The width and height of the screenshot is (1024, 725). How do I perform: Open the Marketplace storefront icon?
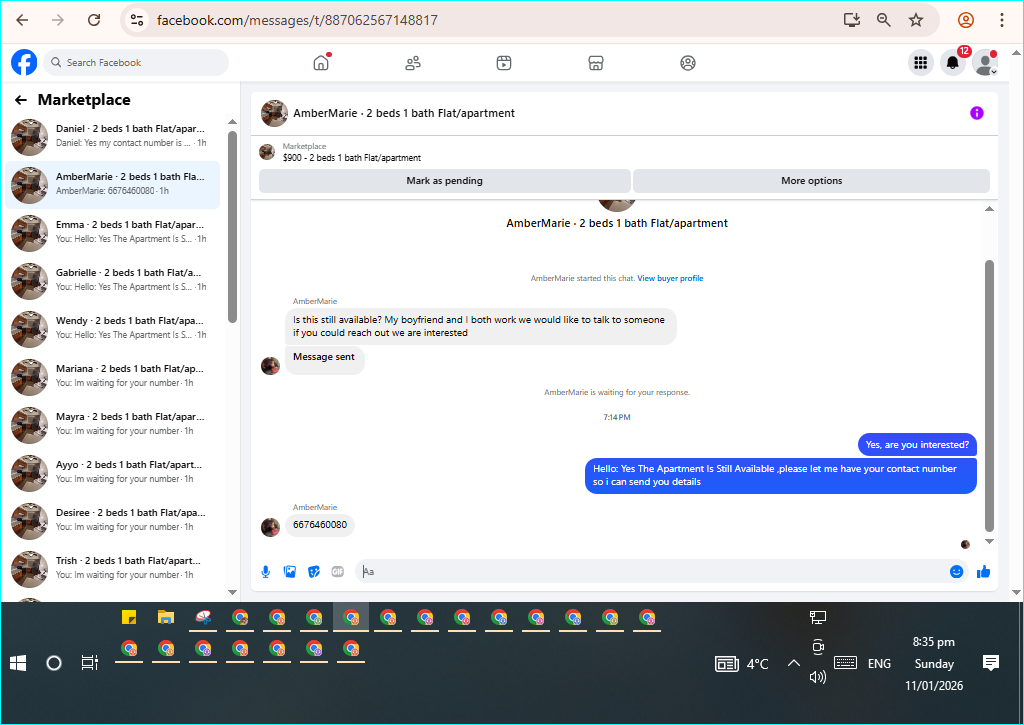click(596, 63)
